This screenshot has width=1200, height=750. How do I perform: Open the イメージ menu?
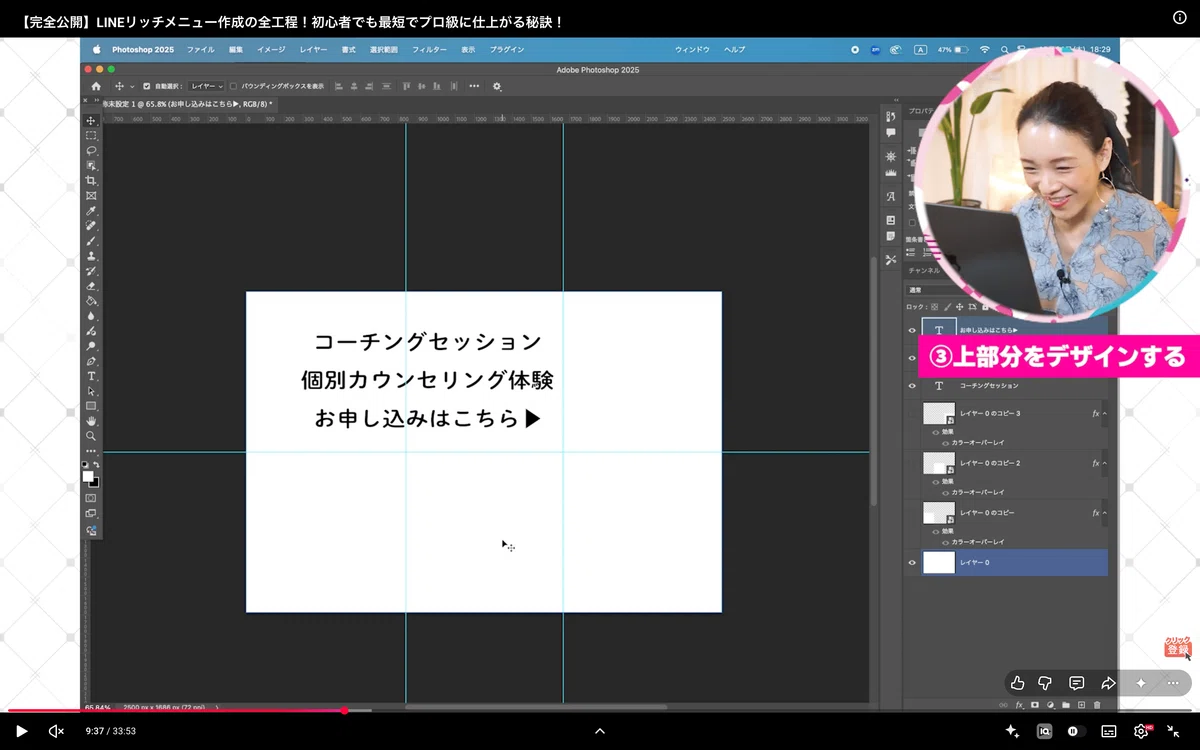coord(271,49)
